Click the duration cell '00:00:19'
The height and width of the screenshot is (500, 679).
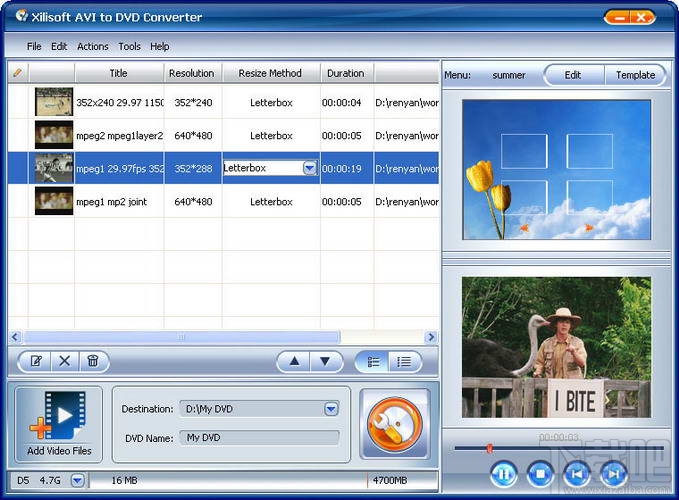tap(342, 168)
